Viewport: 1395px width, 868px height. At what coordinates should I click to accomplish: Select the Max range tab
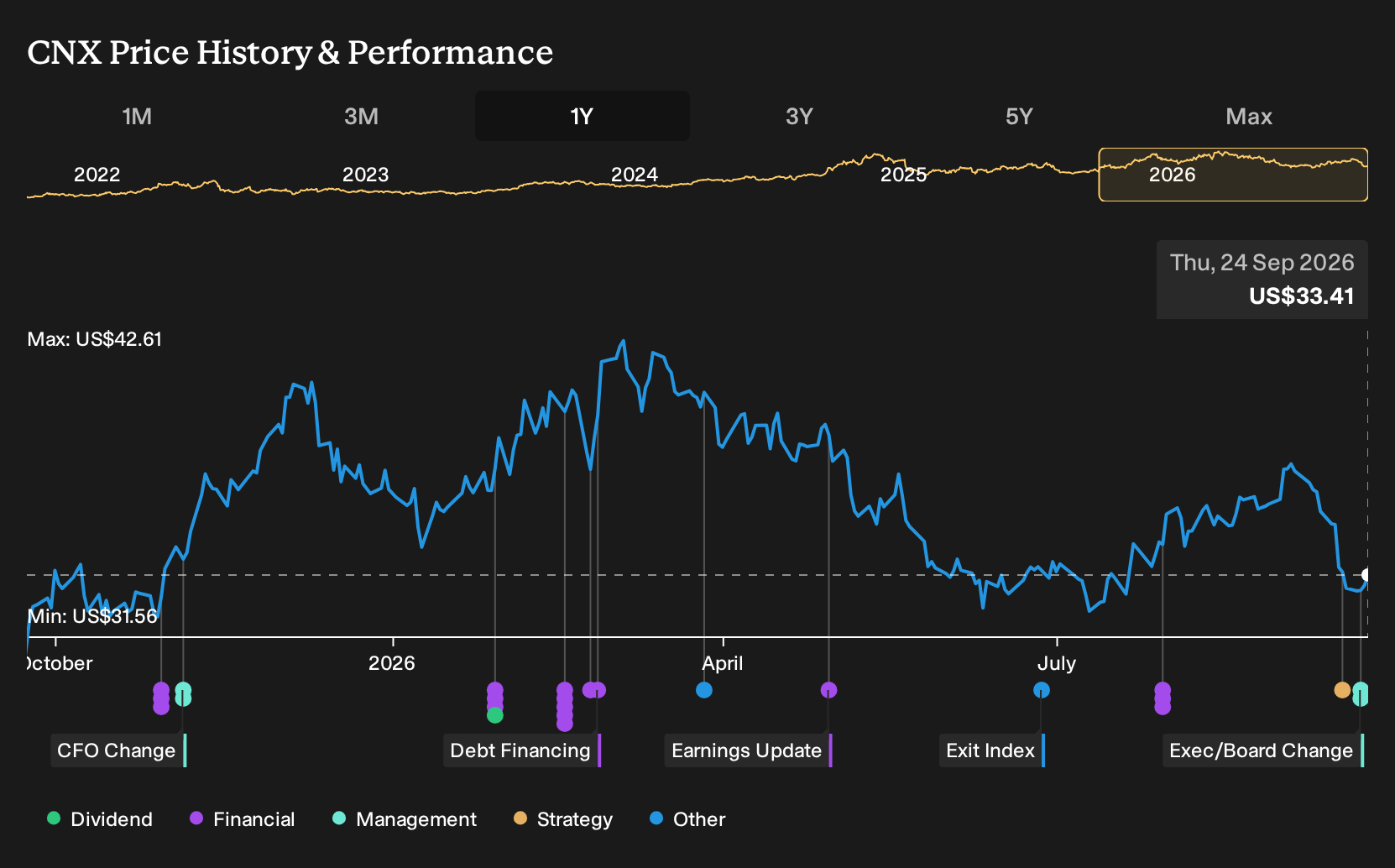pyautogui.click(x=1249, y=116)
